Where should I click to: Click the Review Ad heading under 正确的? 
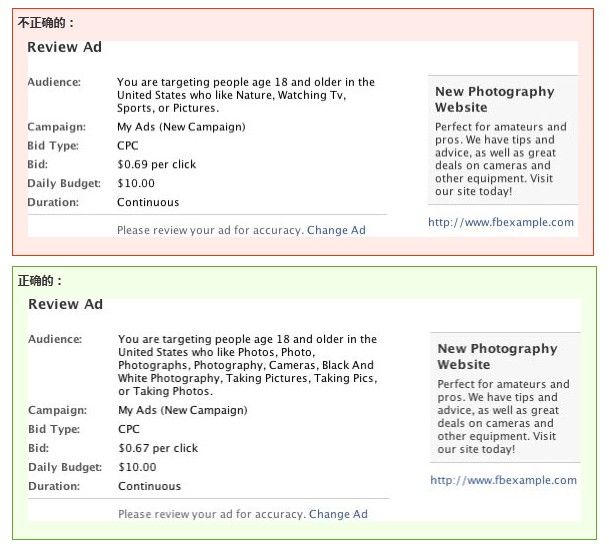pos(65,304)
